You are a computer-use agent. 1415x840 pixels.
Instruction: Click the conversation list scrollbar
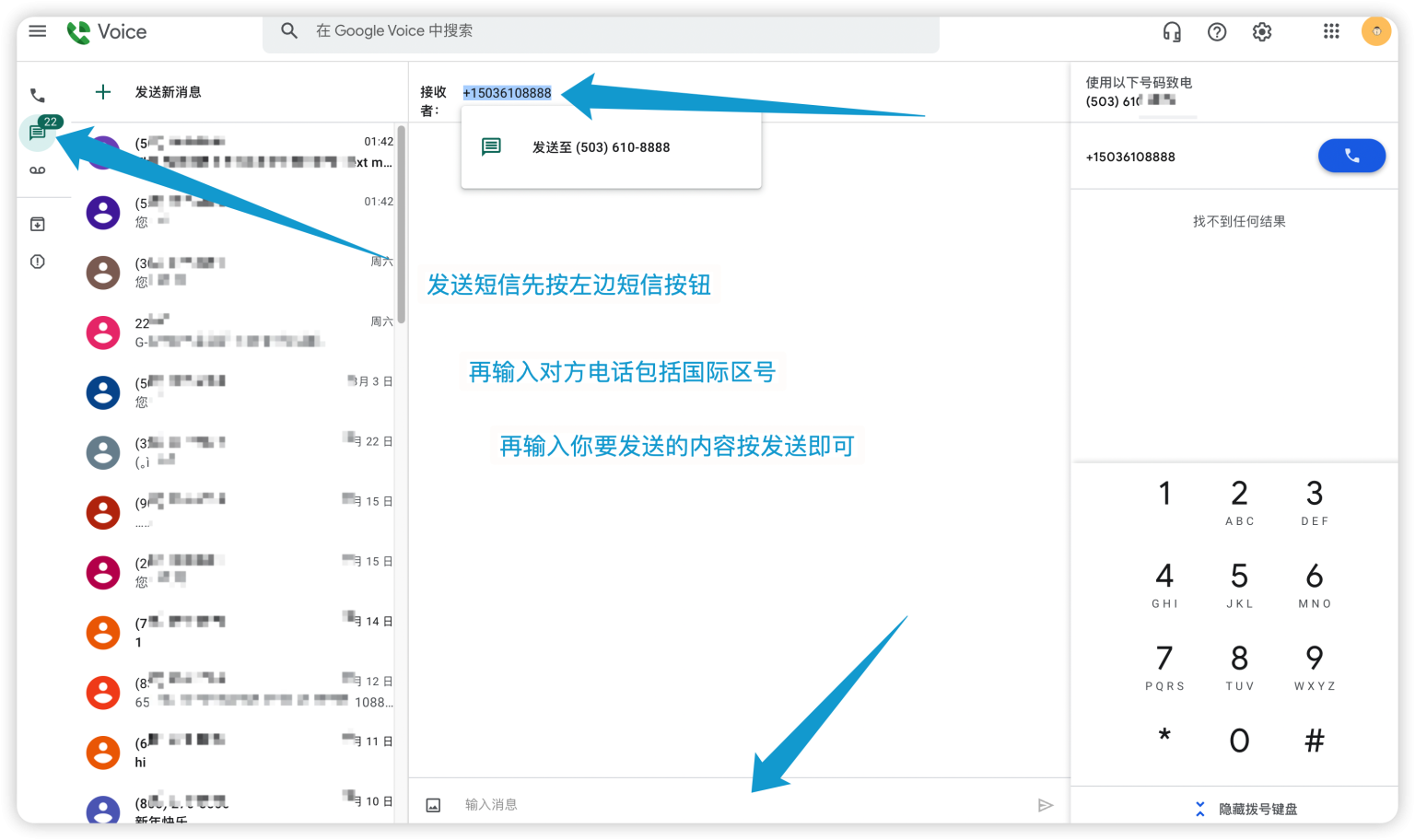coord(401,226)
